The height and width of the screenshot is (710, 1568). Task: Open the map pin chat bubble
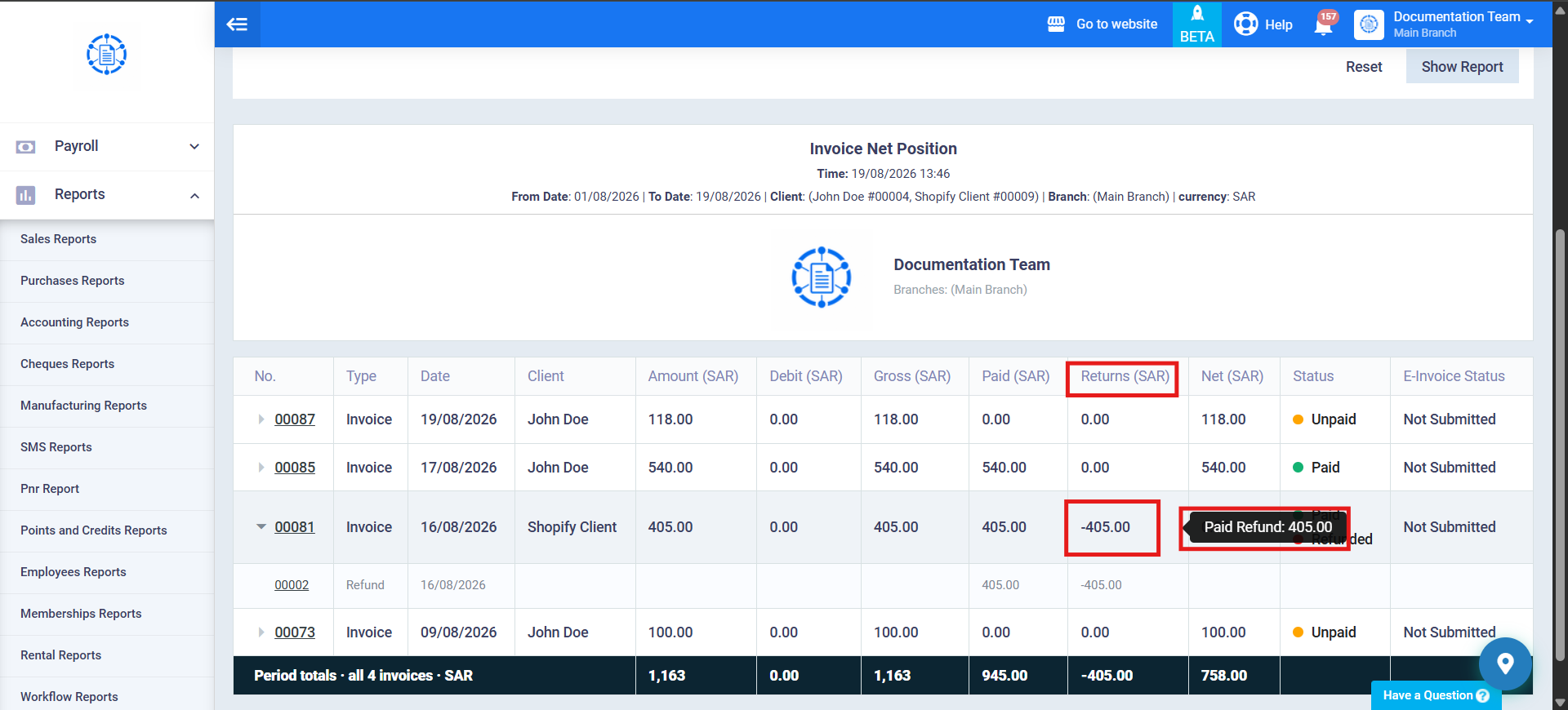pyautogui.click(x=1505, y=663)
